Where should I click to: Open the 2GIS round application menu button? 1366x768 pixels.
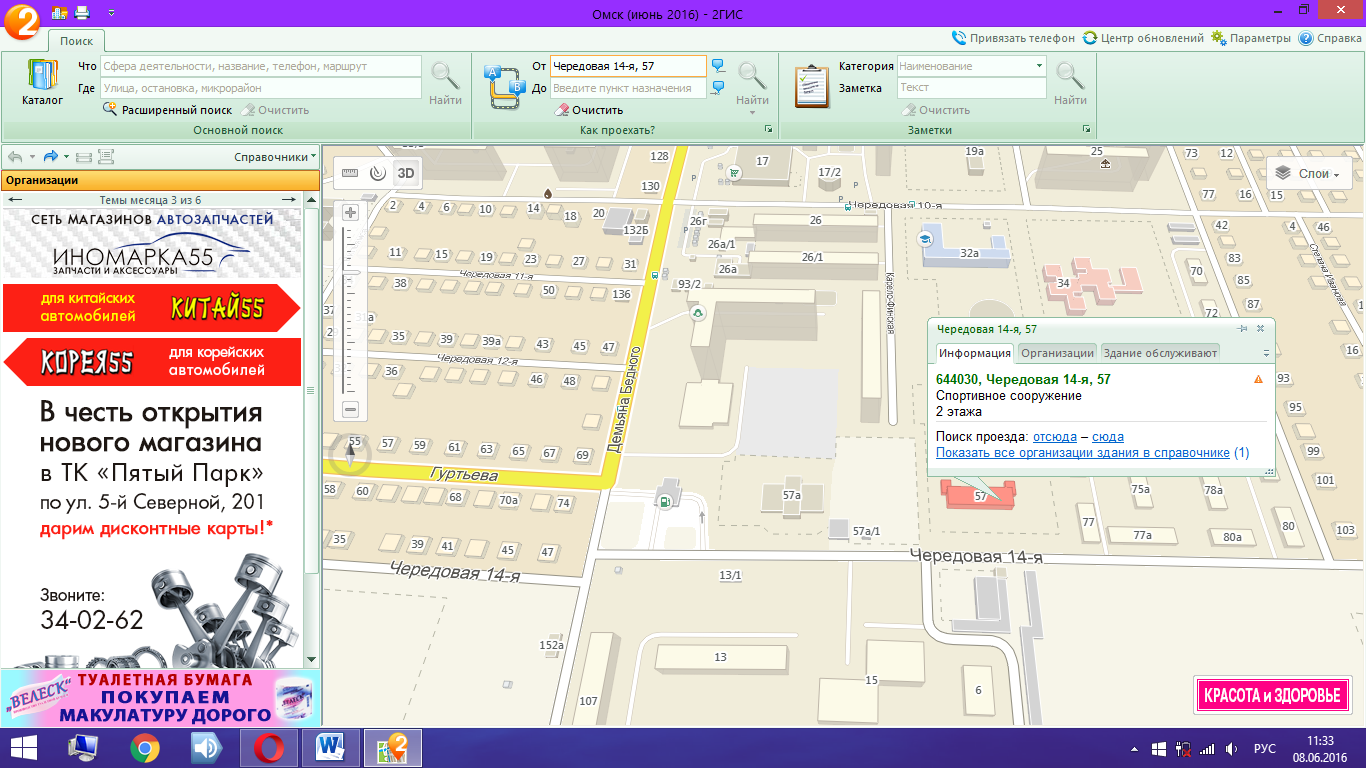20,20
